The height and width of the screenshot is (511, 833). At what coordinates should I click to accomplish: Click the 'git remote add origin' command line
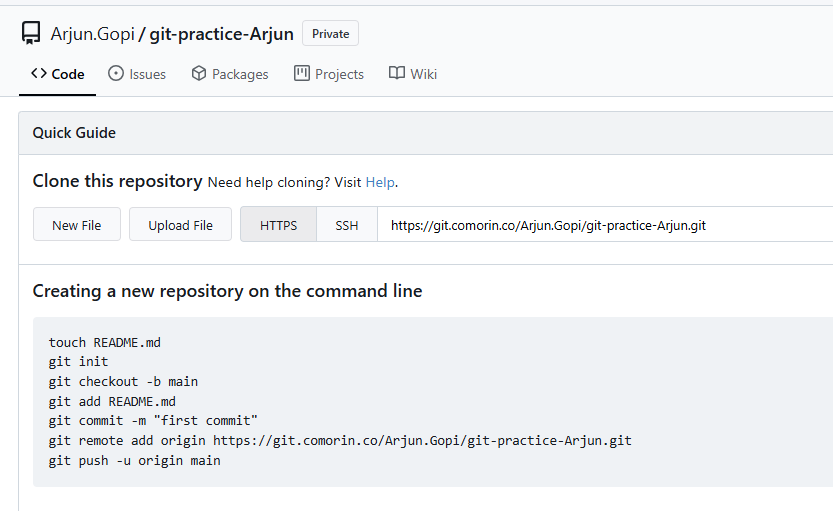click(339, 440)
